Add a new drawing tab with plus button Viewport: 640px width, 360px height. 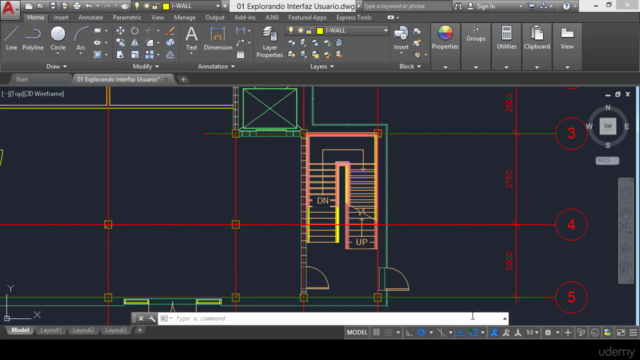pyautogui.click(x=183, y=79)
